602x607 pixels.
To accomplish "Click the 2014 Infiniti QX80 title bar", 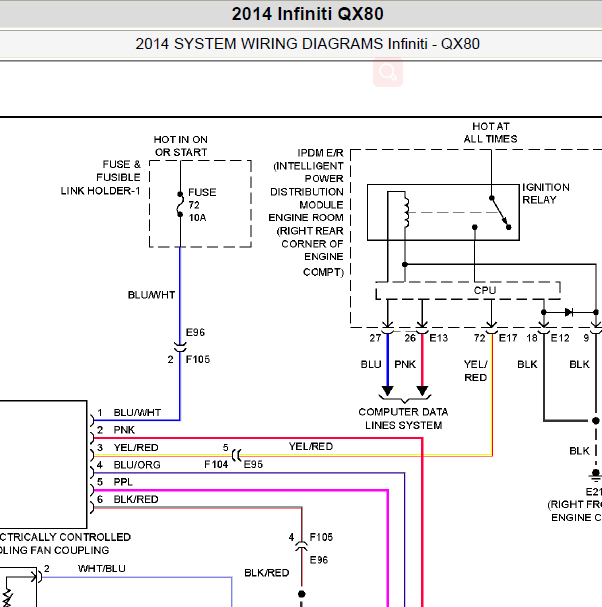I will [x=301, y=14].
